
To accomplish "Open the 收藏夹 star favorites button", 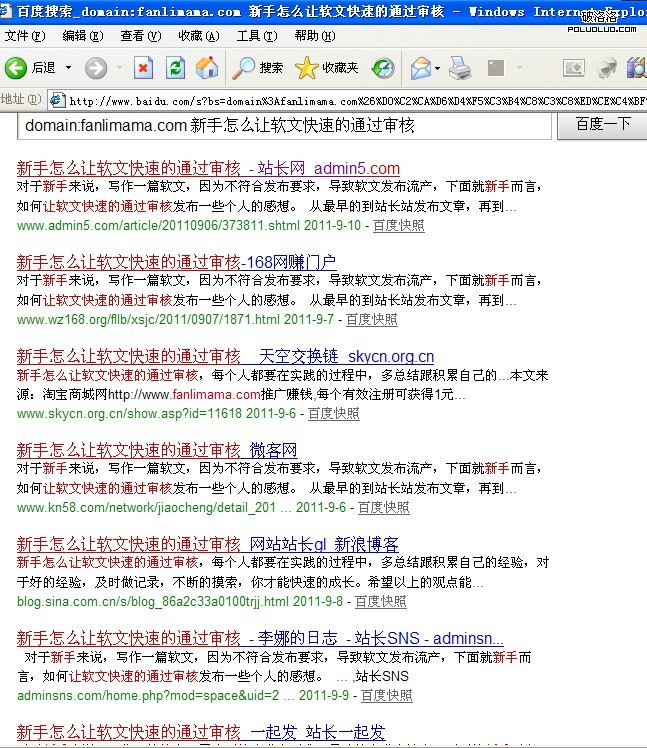I will [x=327, y=68].
